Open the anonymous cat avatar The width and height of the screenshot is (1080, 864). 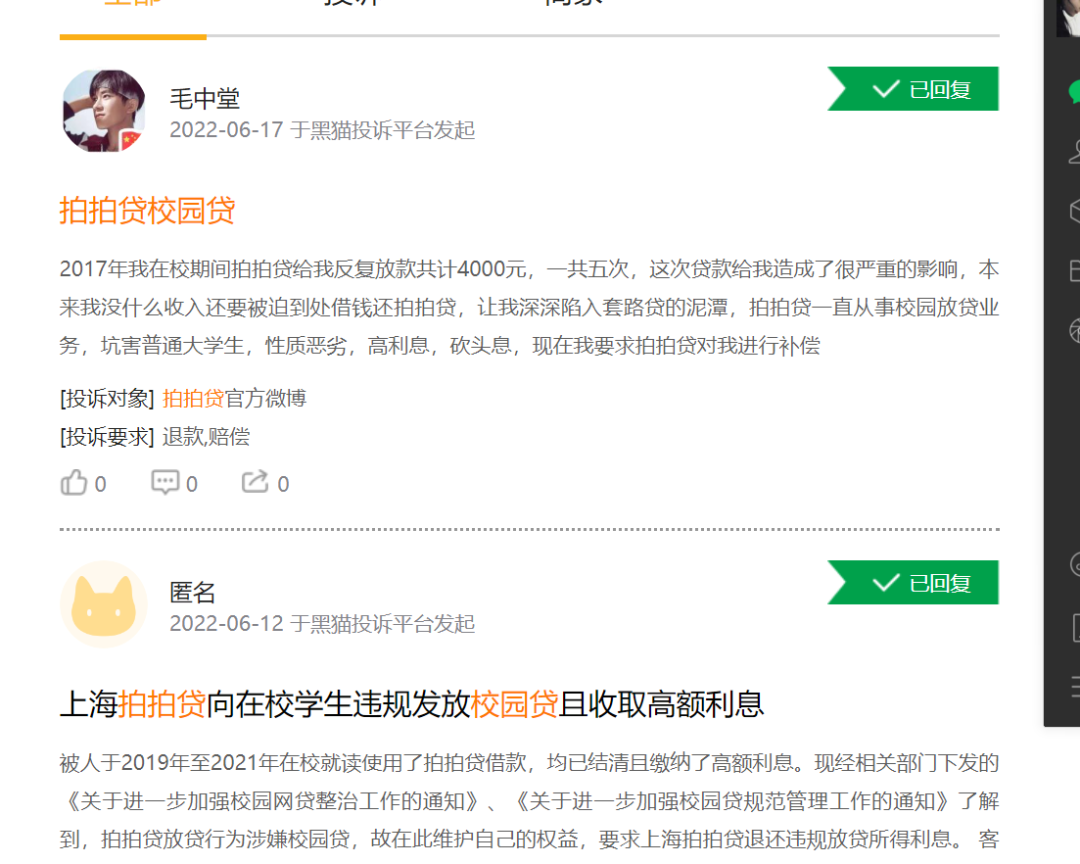[x=104, y=604]
